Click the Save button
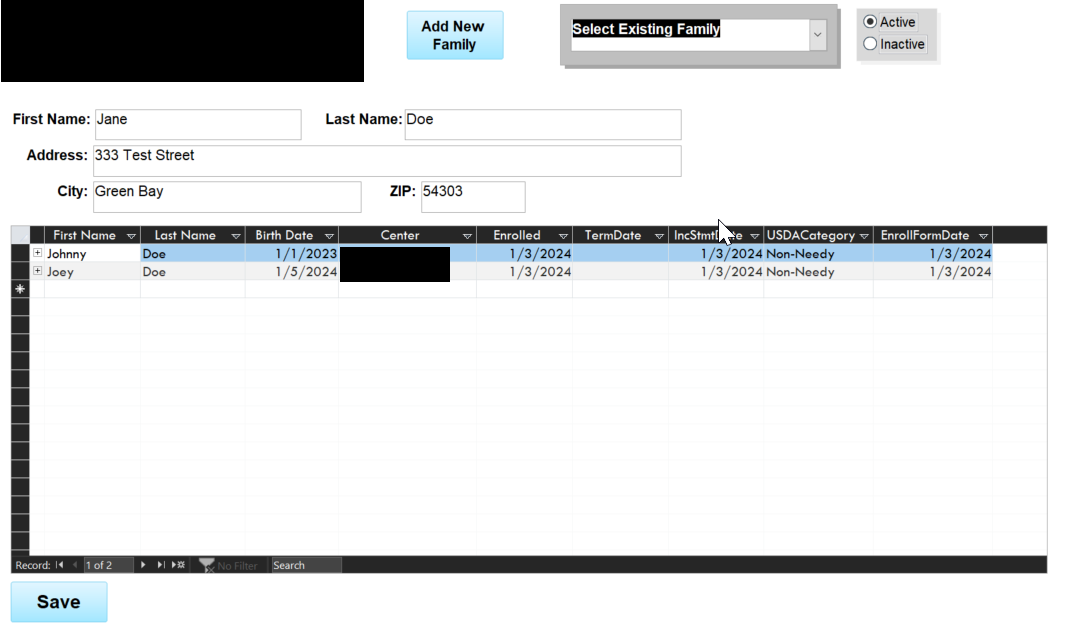The height and width of the screenshot is (625, 1077). (58, 601)
